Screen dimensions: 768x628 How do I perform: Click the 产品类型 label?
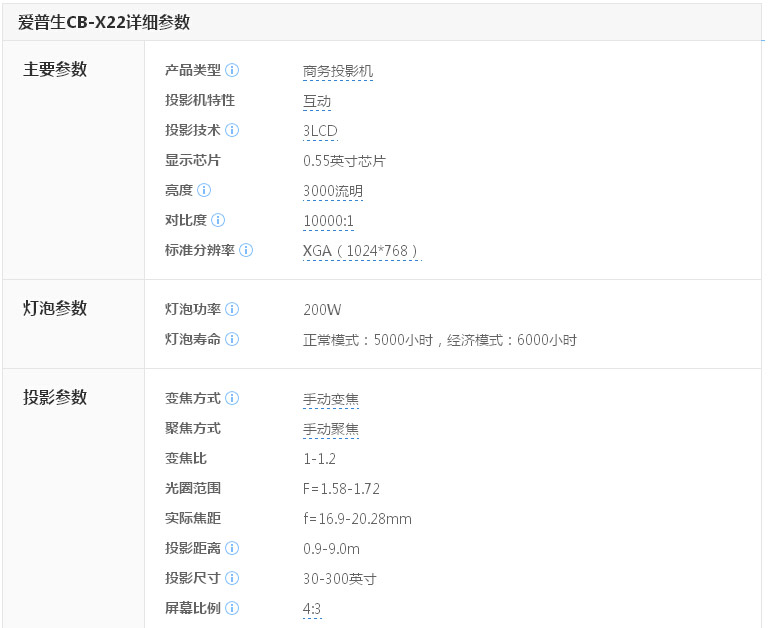pyautogui.click(x=193, y=70)
